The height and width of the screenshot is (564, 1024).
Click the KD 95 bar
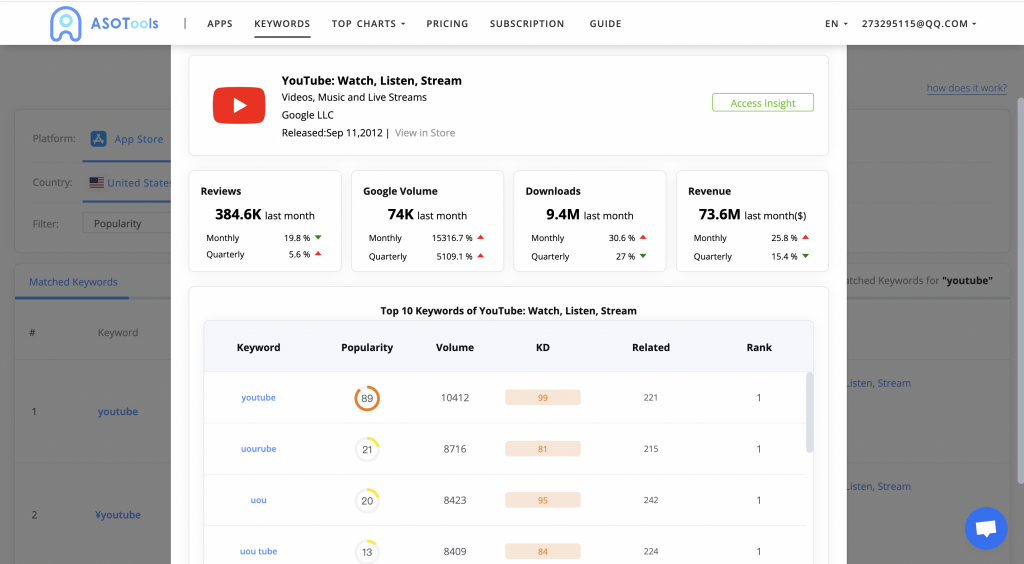(543, 500)
